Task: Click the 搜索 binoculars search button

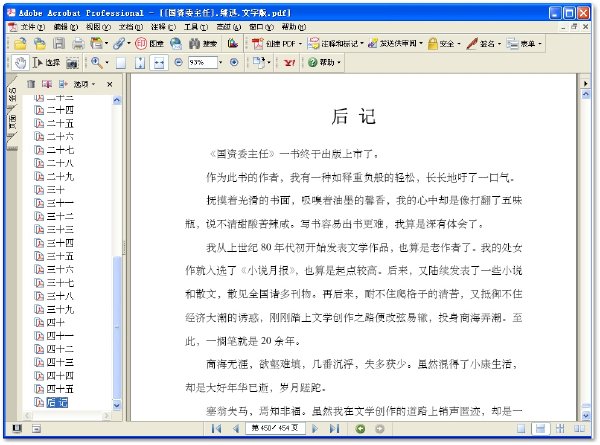Action: (203, 44)
